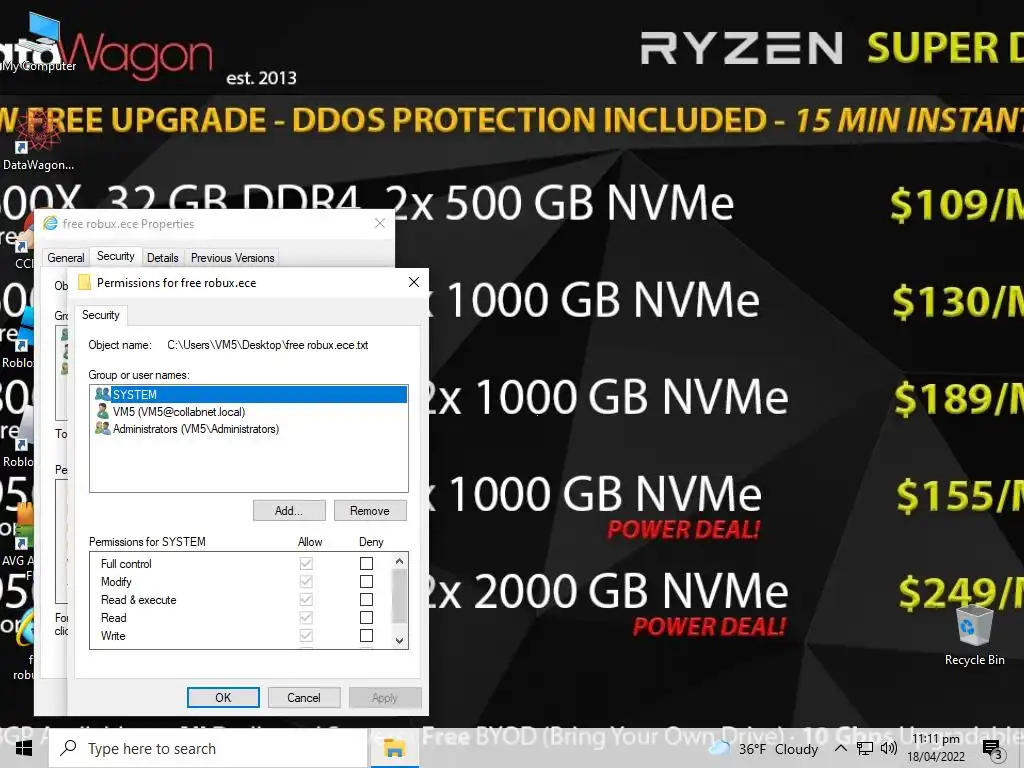Click Cancel in Permissions dialog
Image resolution: width=1024 pixels, height=768 pixels.
point(304,697)
